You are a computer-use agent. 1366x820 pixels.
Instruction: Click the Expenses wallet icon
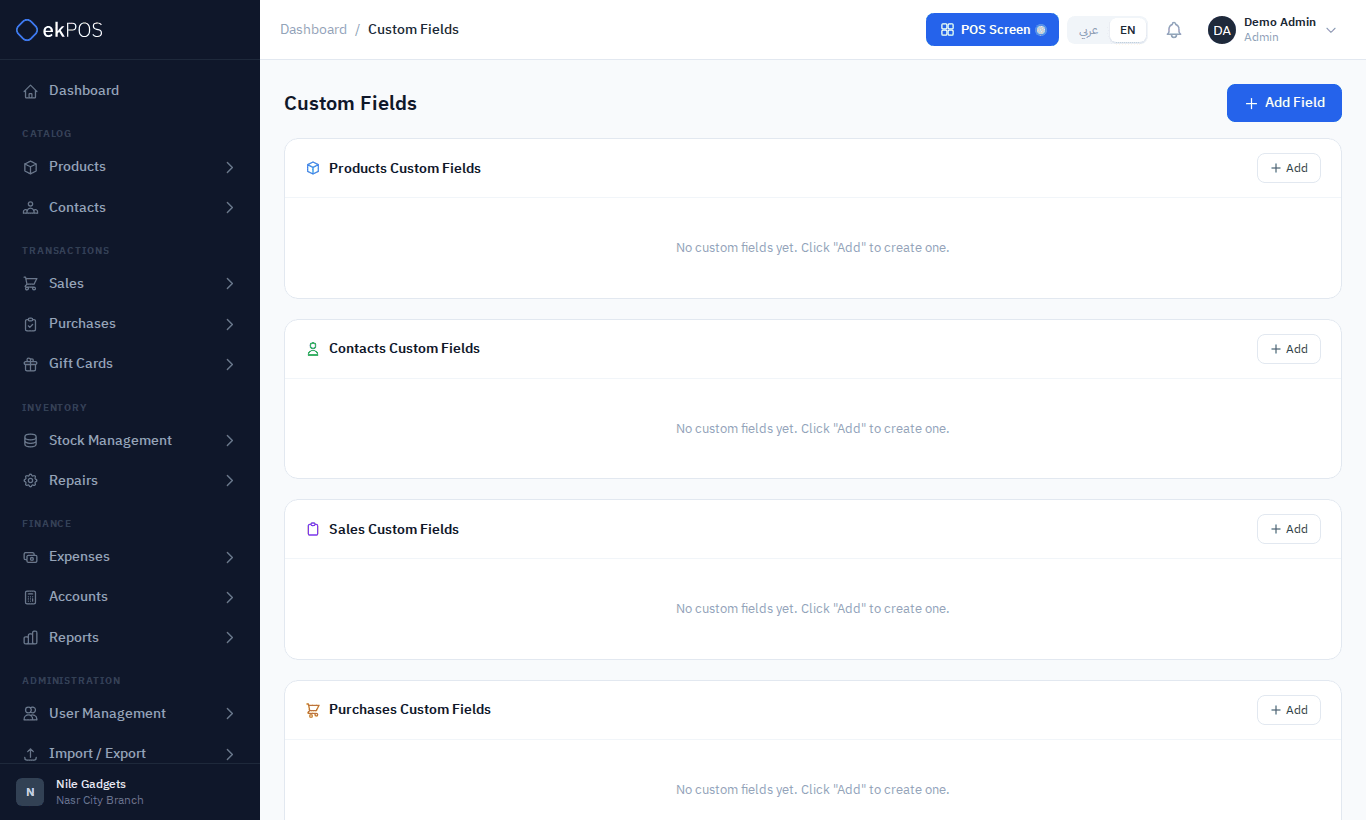pos(30,557)
